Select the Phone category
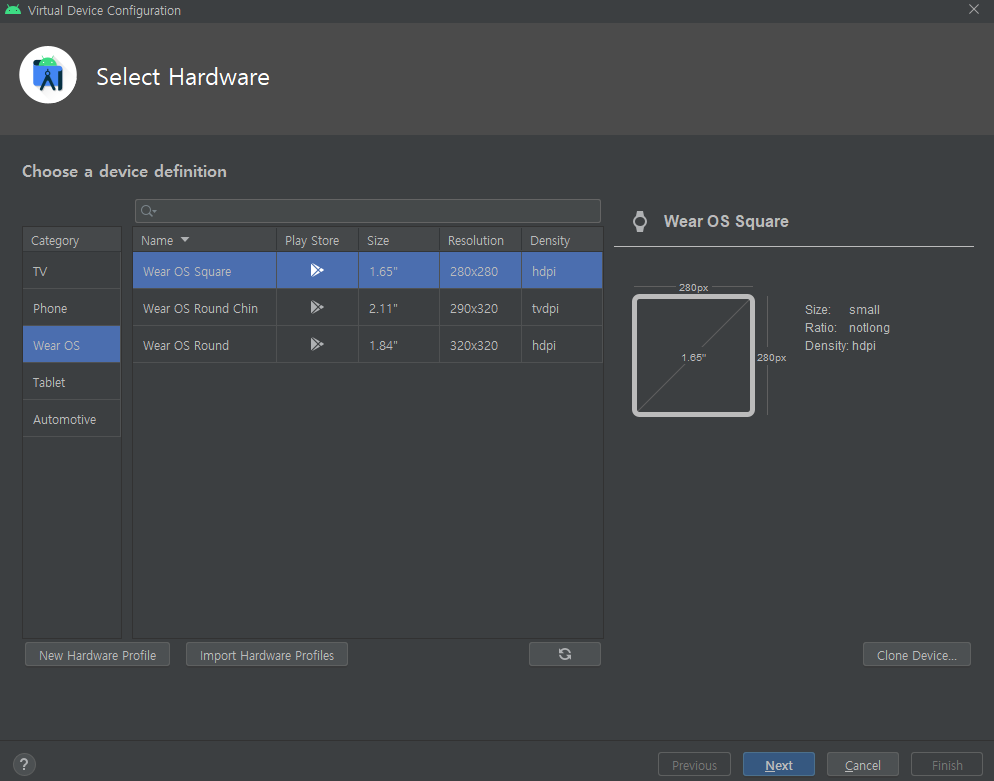Screen dimensions: 994x781 [72, 308]
